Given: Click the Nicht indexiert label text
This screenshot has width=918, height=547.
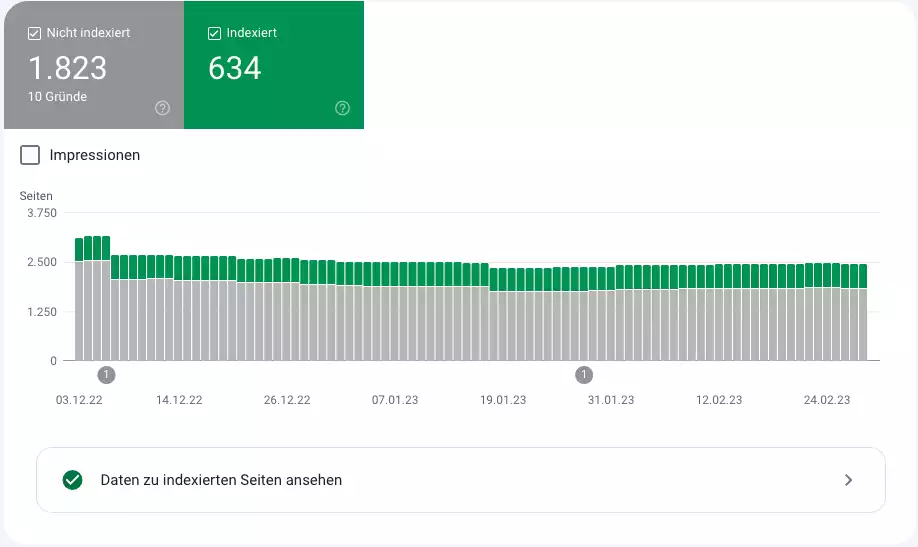Looking at the screenshot, I should [88, 33].
